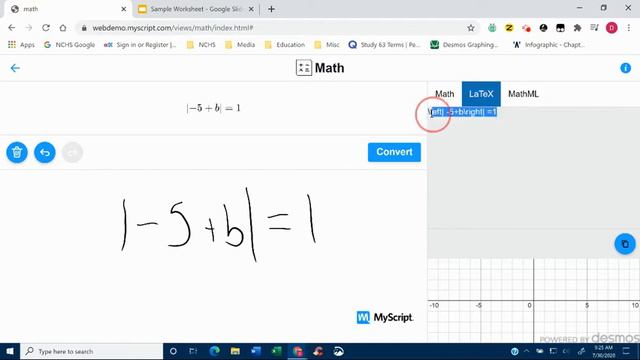This screenshot has width=640, height=360.
Task: Expand the Misc bookmarks folder
Action: 327,44
